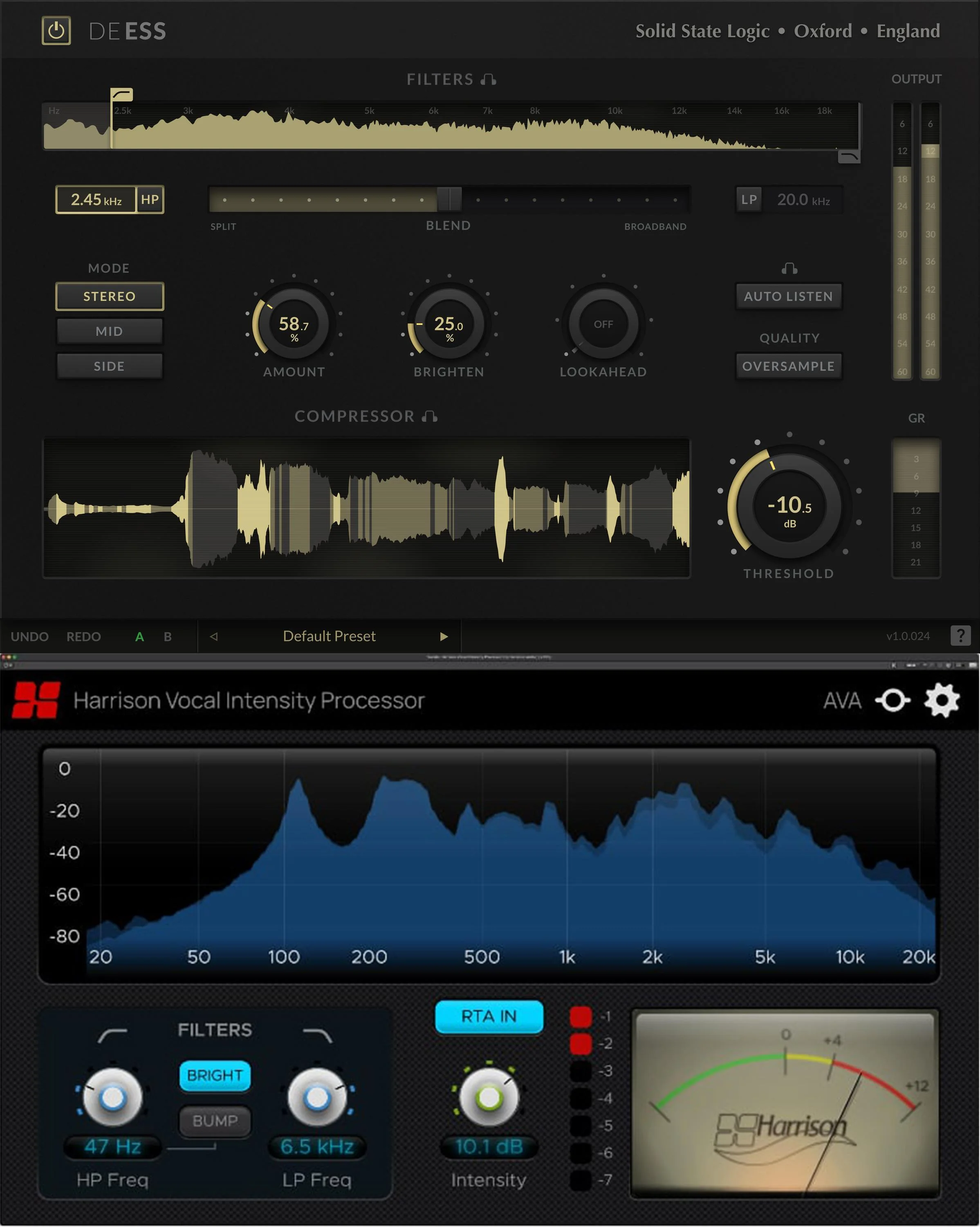Click the left output level meter
Viewport: 980px width, 1227px height.
tap(902, 241)
